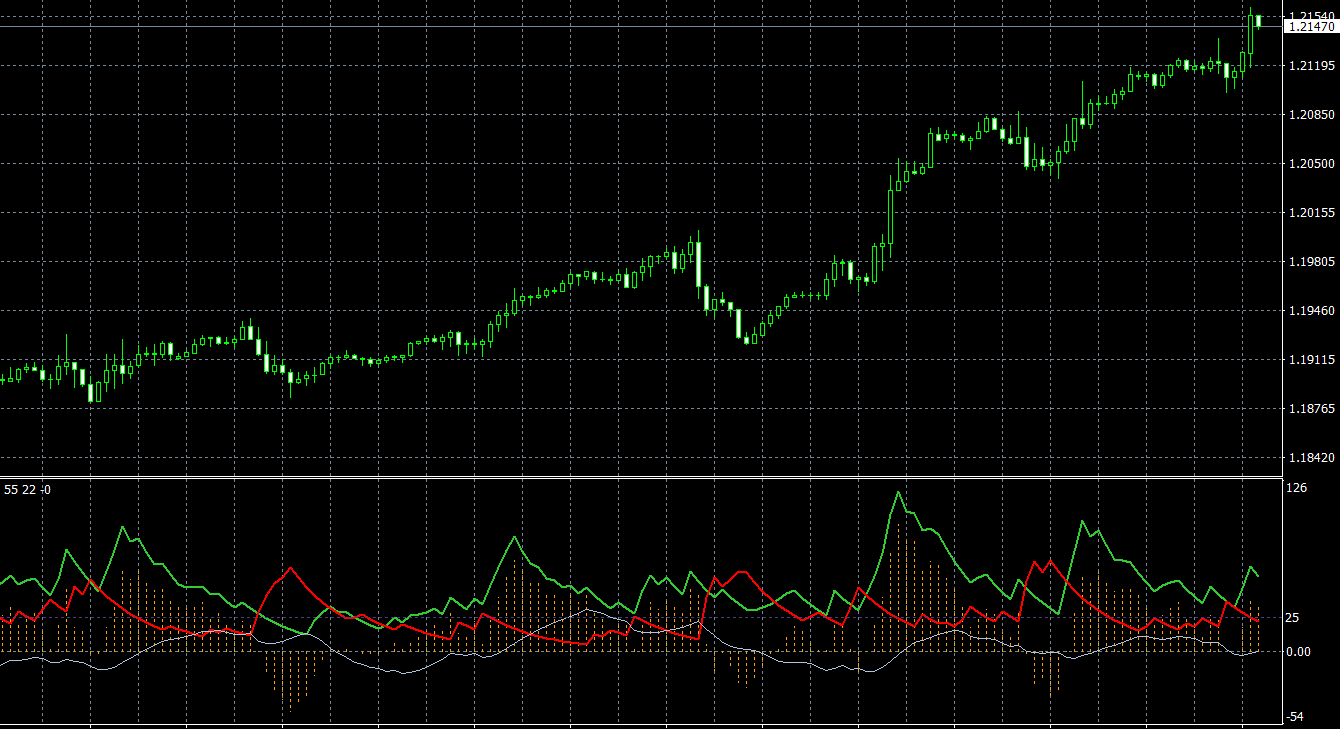This screenshot has width=1340, height=729.
Task: Select the 1.19115 price scale value
Action: point(1311,360)
